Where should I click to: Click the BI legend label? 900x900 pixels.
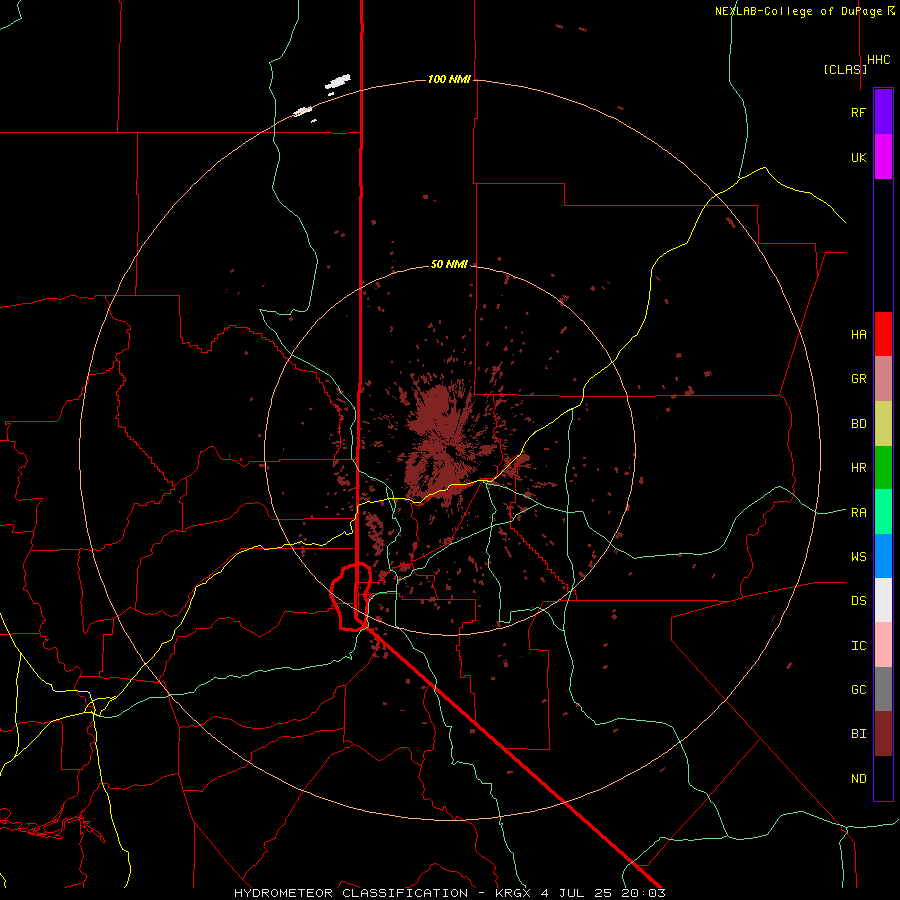tap(858, 734)
